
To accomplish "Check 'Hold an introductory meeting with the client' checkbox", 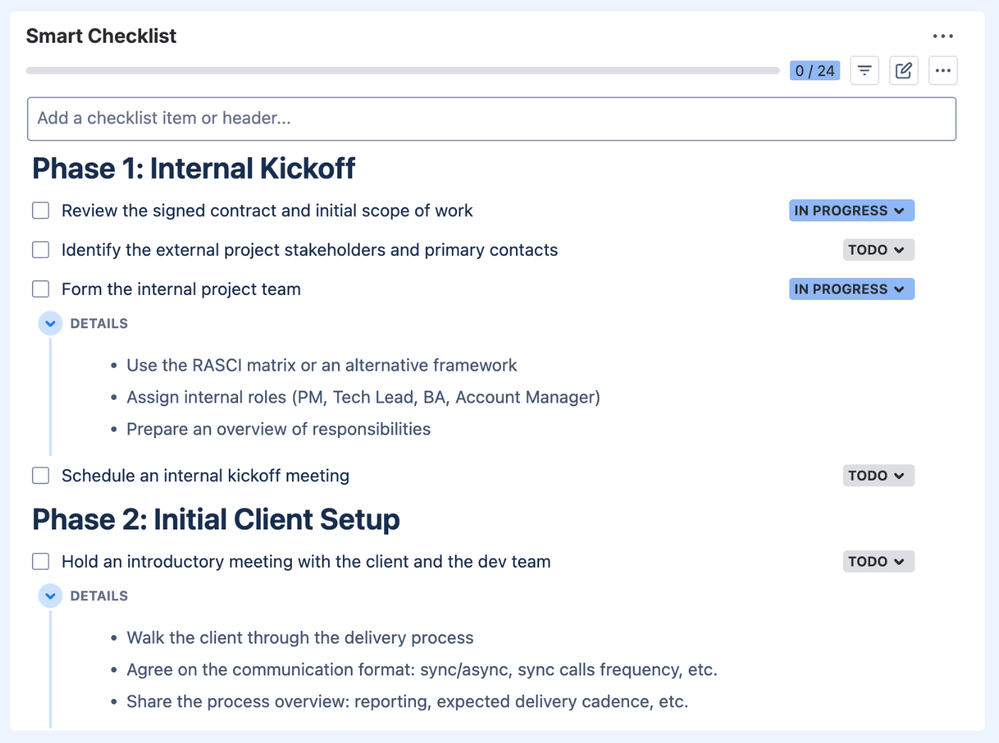I will 41,561.
